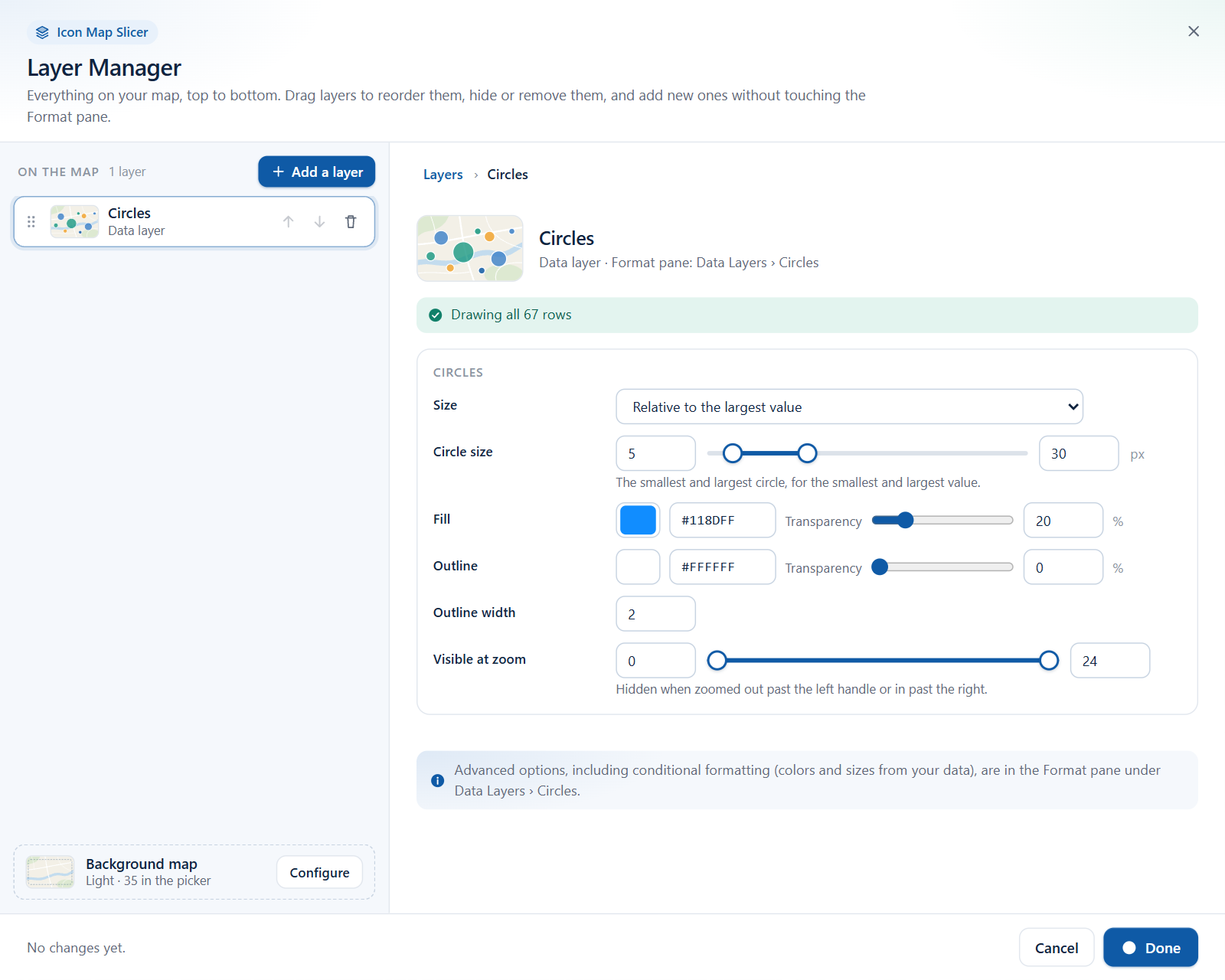This screenshot has height=980, width=1225.
Task: Click the Outline hex color field
Action: [x=722, y=567]
